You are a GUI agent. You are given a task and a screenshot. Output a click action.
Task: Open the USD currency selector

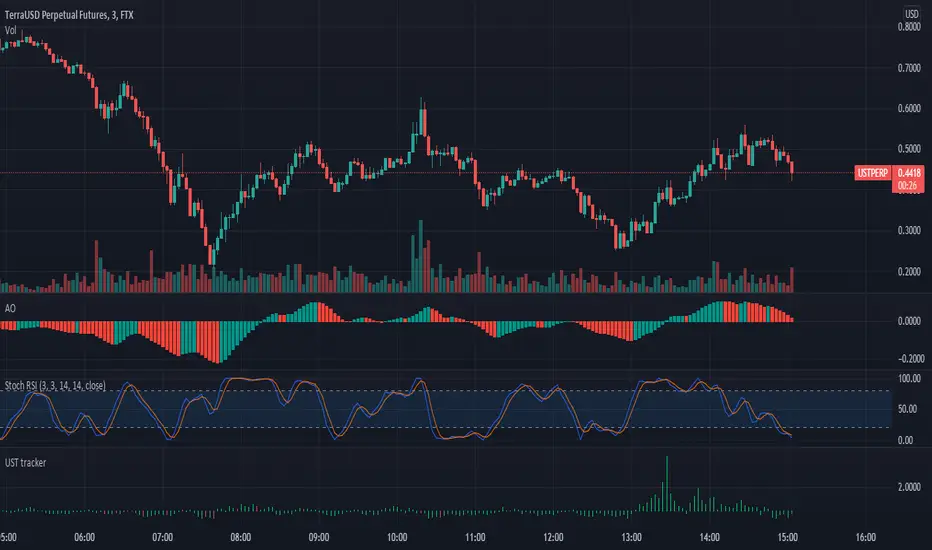click(911, 14)
